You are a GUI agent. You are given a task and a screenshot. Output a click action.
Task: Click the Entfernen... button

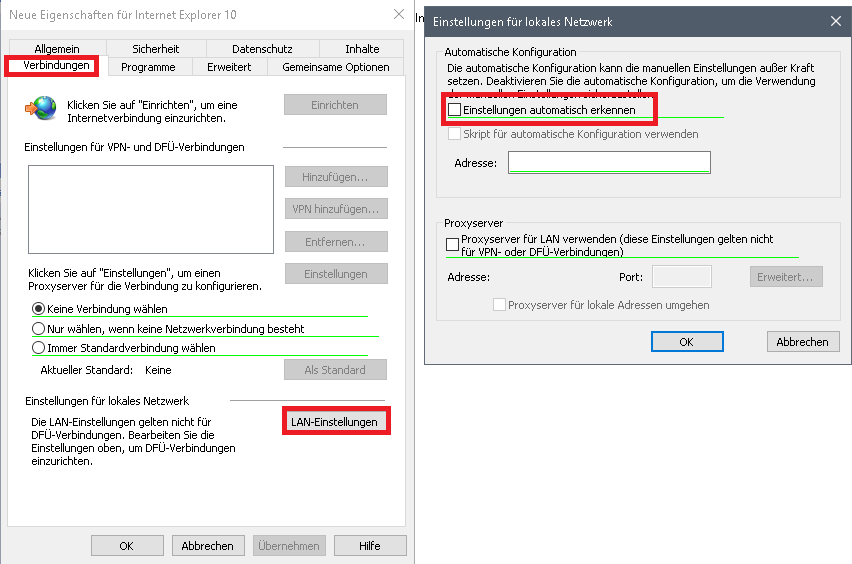(x=335, y=242)
